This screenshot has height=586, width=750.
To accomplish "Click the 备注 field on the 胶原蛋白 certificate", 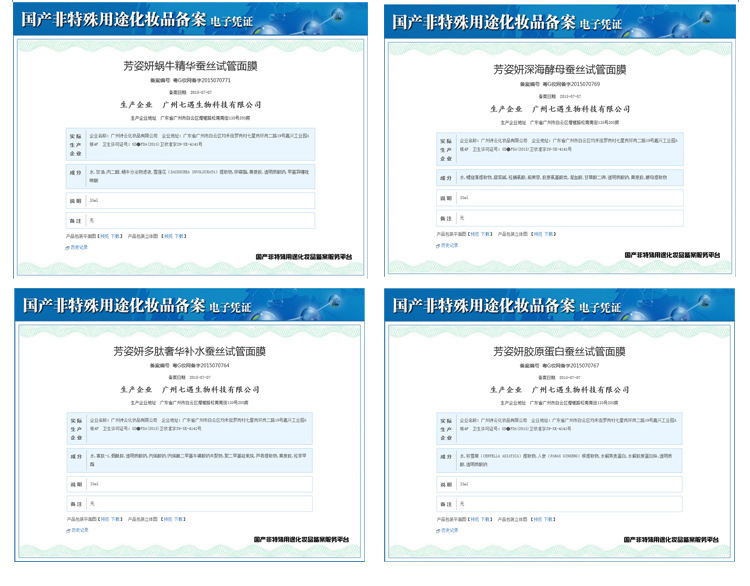I will tap(570, 504).
